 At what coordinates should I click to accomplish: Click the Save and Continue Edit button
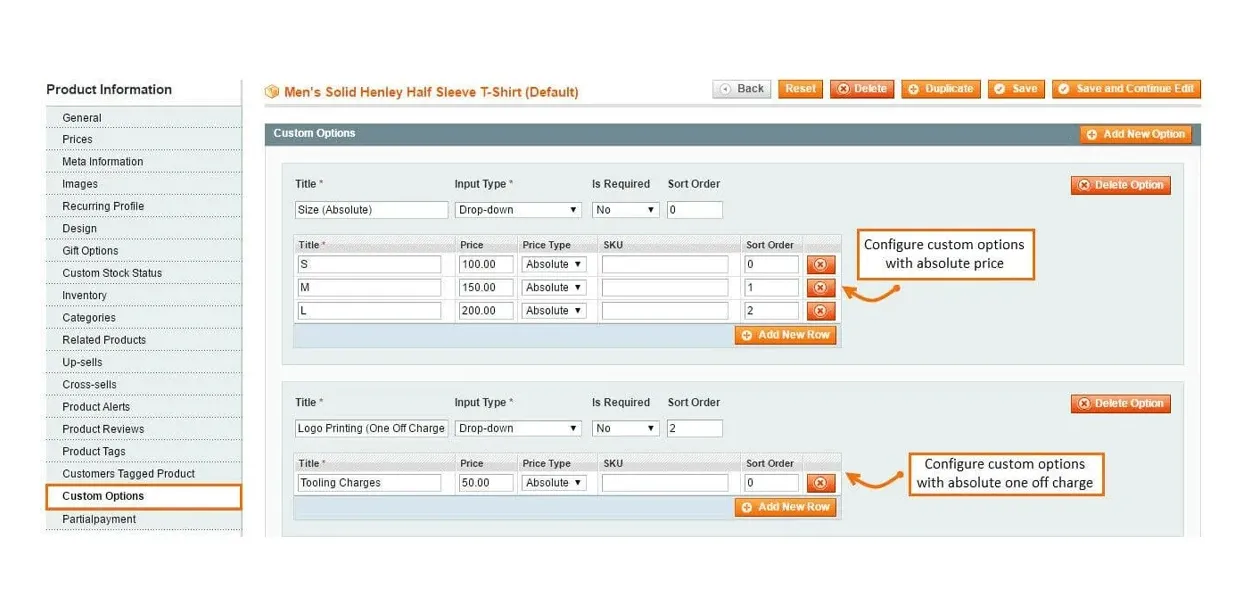tap(1126, 89)
